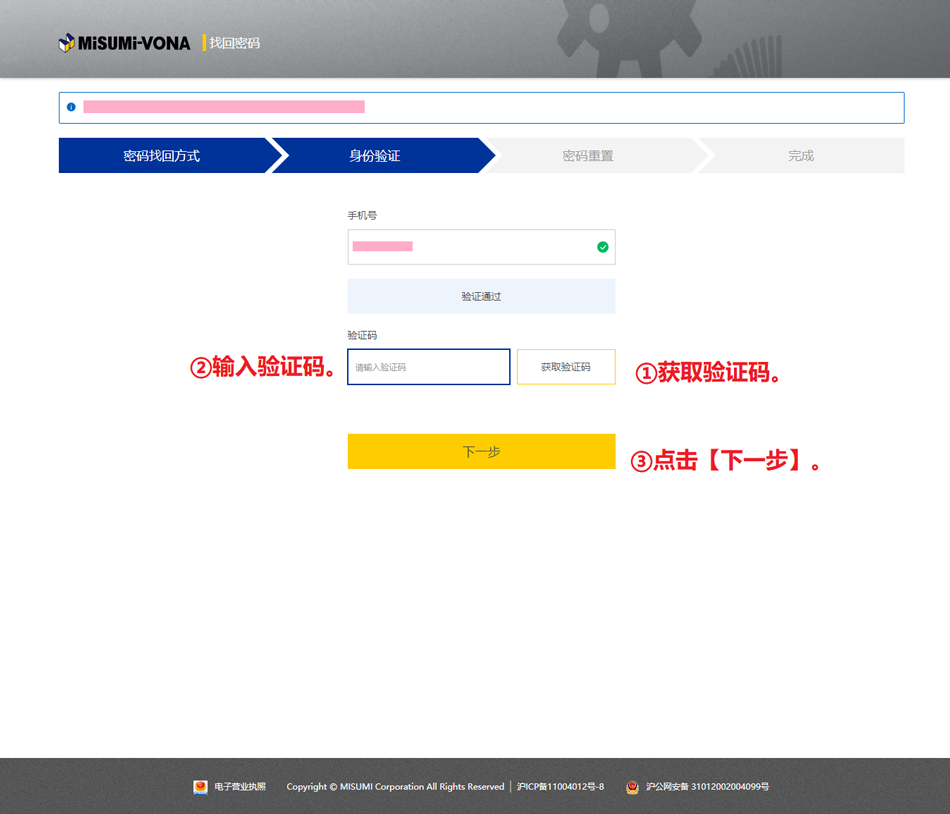This screenshot has width=950, height=814.
Task: Go back to the 密码找回方式 step
Action: click(162, 156)
